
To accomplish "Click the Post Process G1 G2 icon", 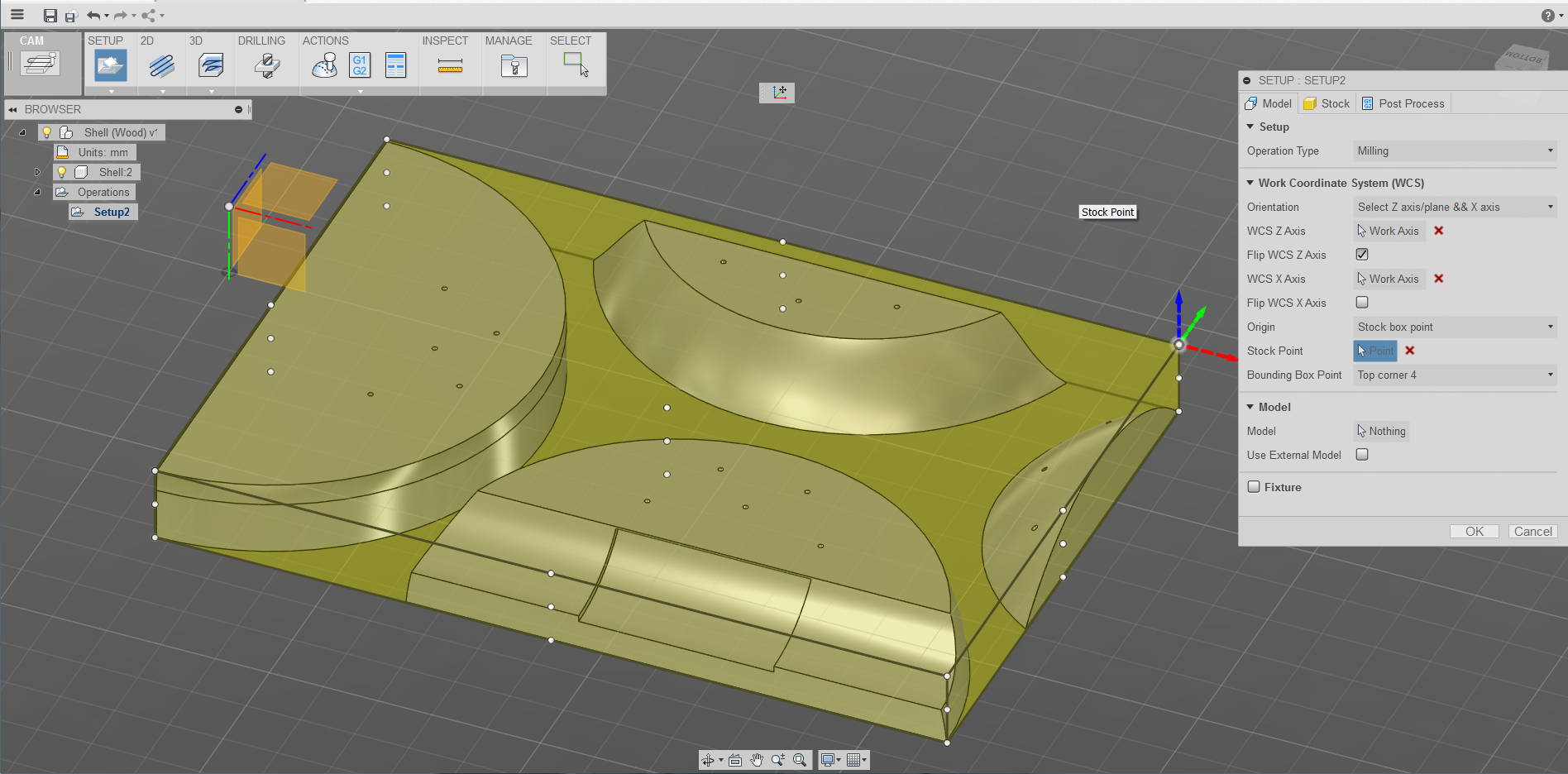I will 360,65.
